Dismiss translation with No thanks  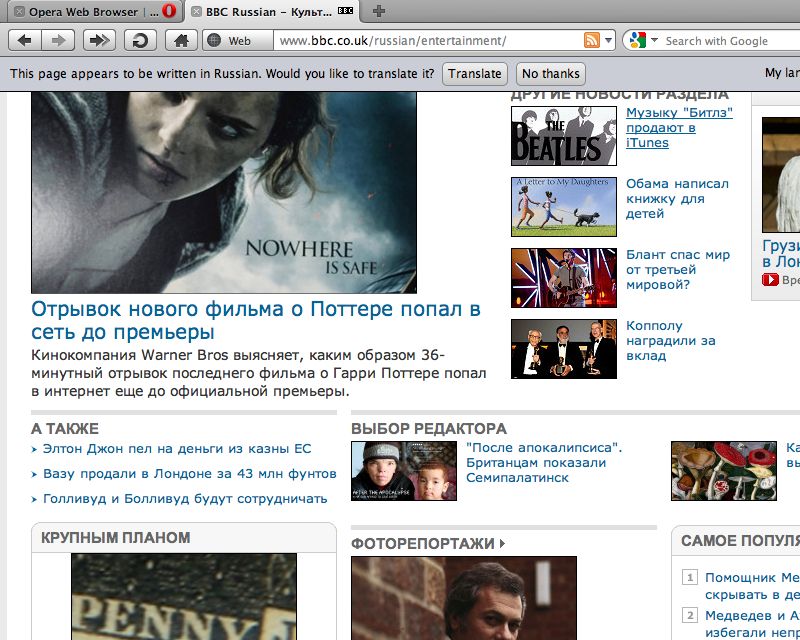tap(550, 73)
